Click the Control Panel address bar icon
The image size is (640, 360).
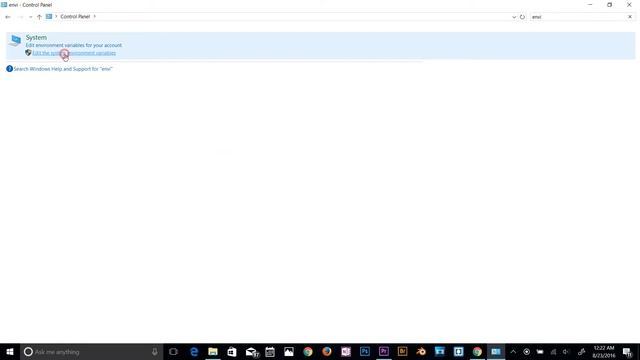49,16
